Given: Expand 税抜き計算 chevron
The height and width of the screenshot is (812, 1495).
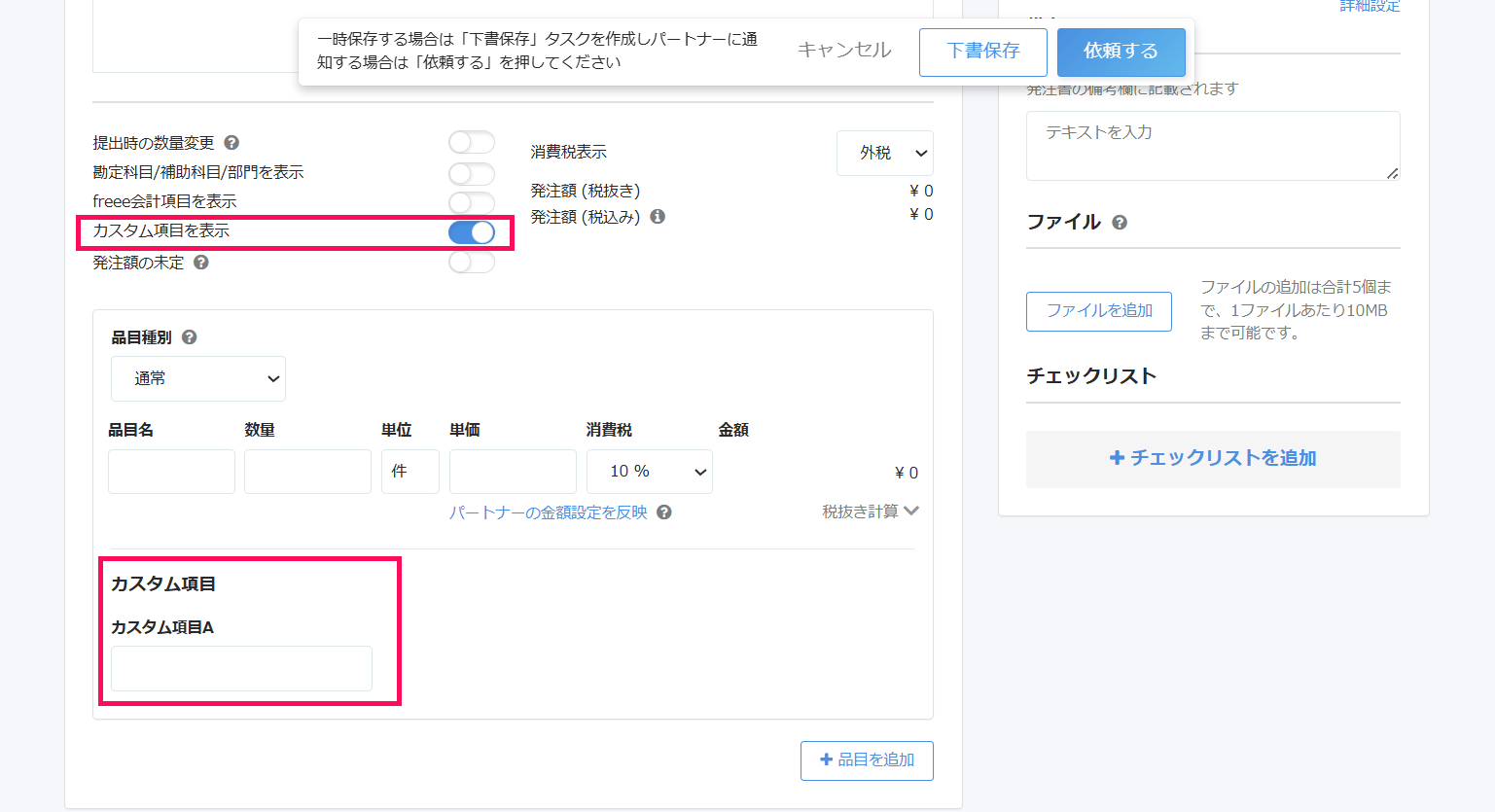Looking at the screenshot, I should point(910,511).
